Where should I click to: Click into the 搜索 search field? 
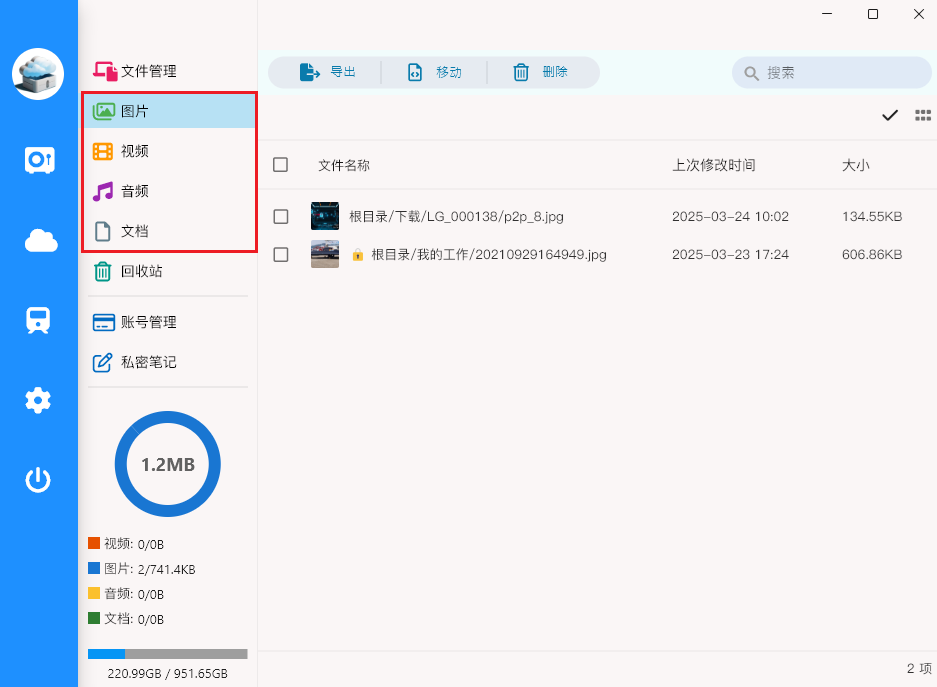(831, 73)
